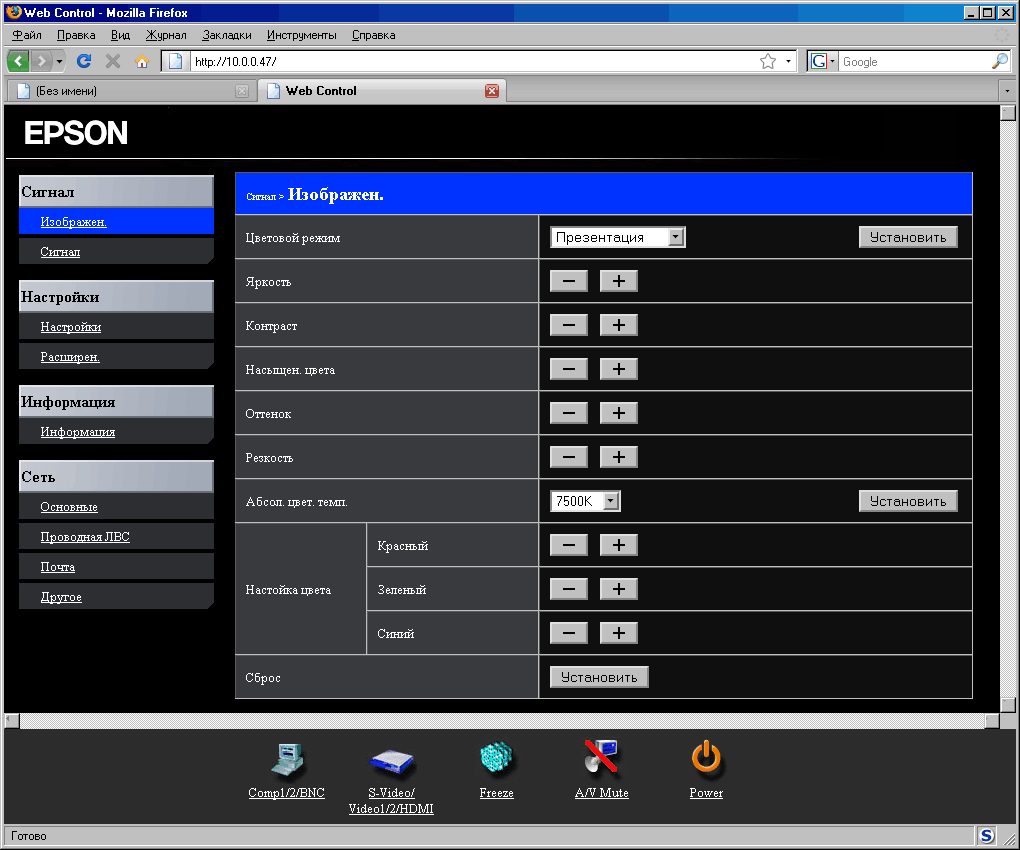This screenshot has height=850, width=1020.
Task: Click Установить for Абсол. цвет. темп.
Action: tap(908, 501)
